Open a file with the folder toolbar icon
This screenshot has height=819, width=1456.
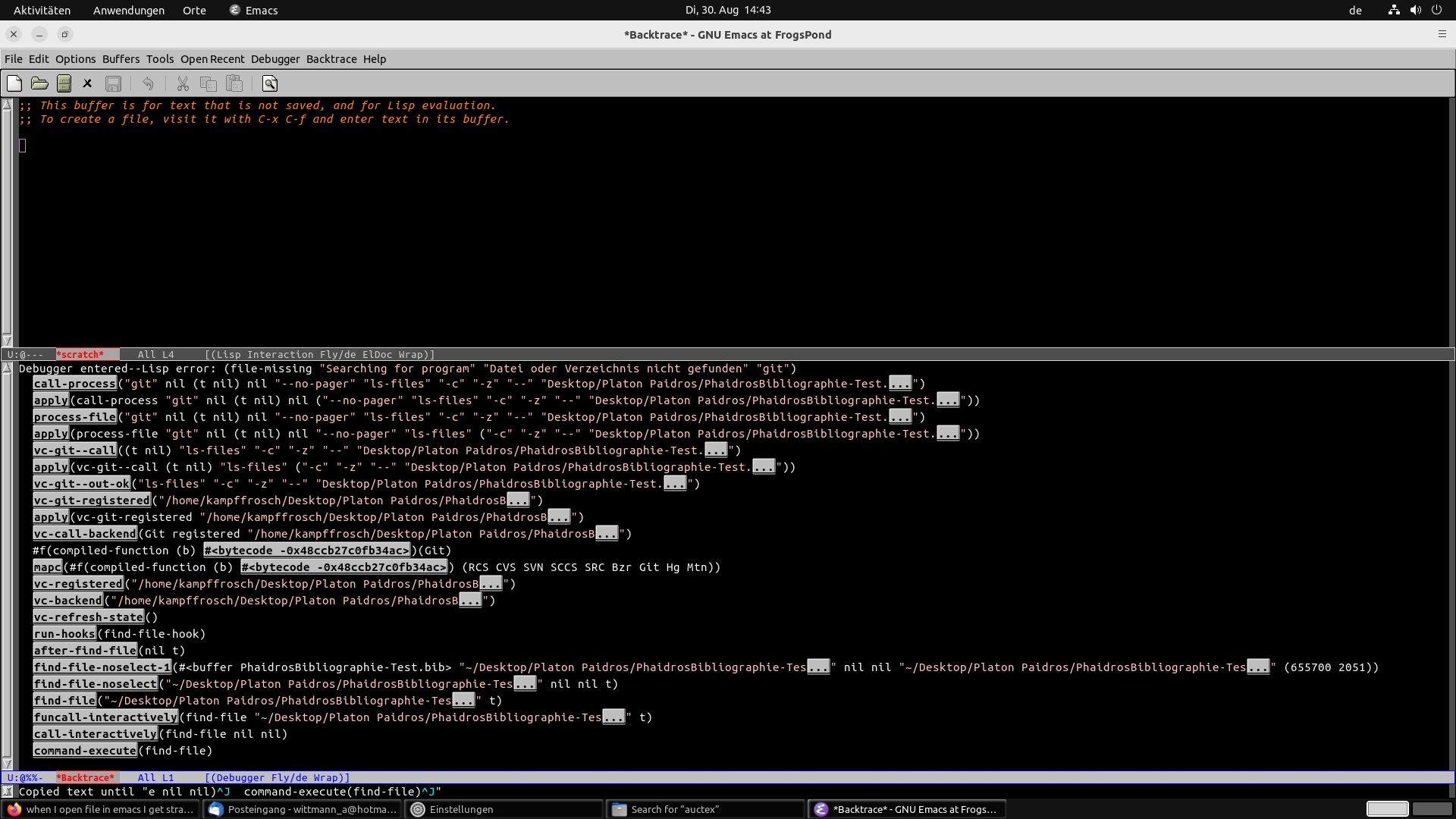click(39, 83)
